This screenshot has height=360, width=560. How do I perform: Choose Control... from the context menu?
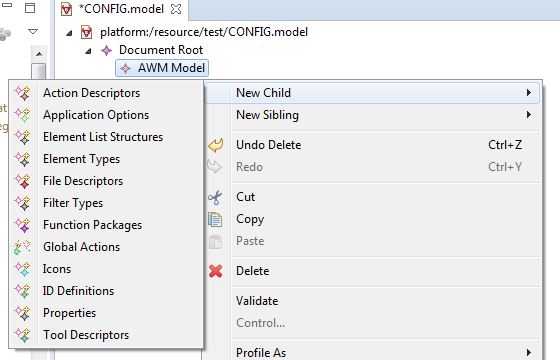372,323
